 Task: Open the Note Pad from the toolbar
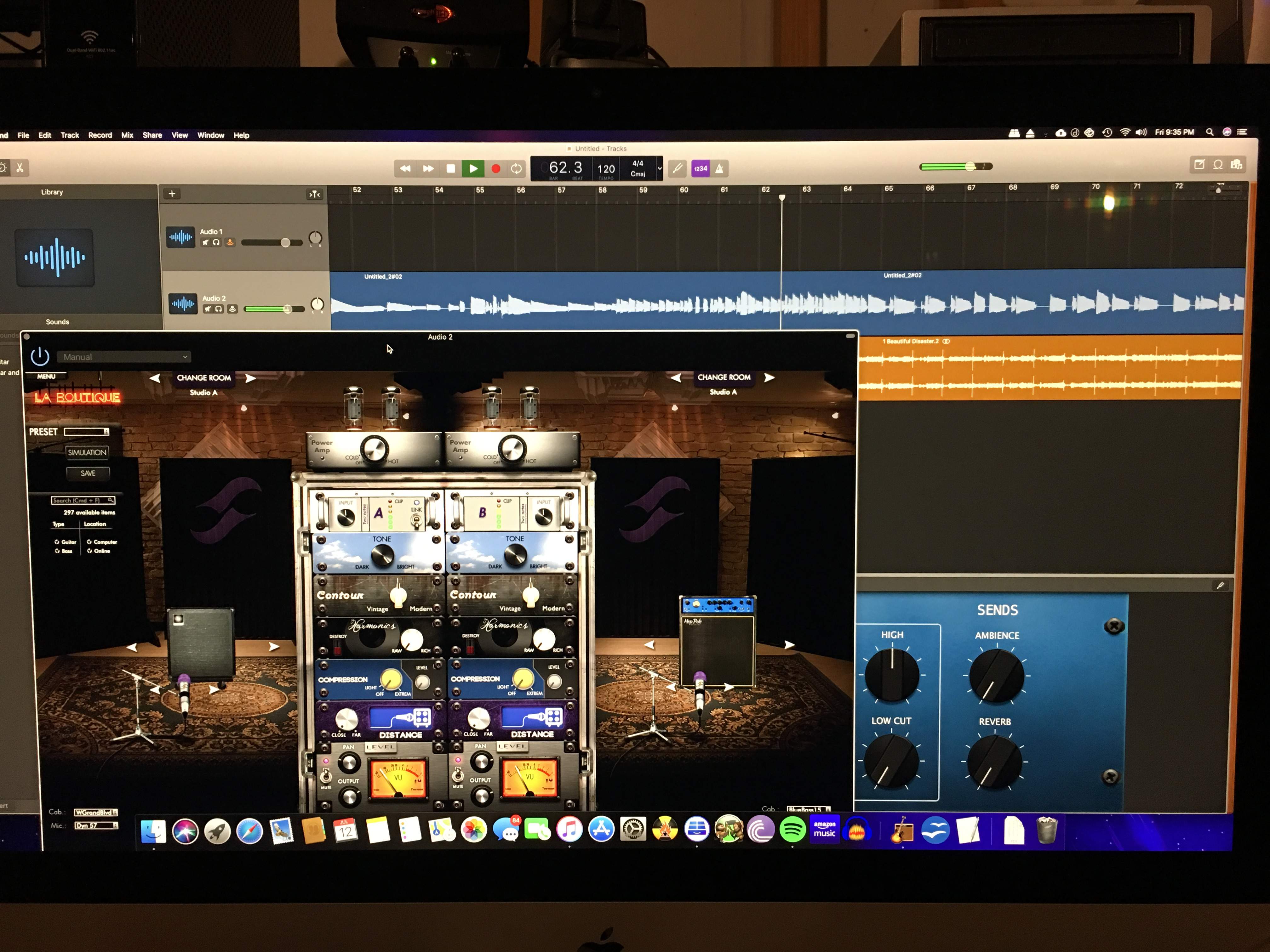1199,165
